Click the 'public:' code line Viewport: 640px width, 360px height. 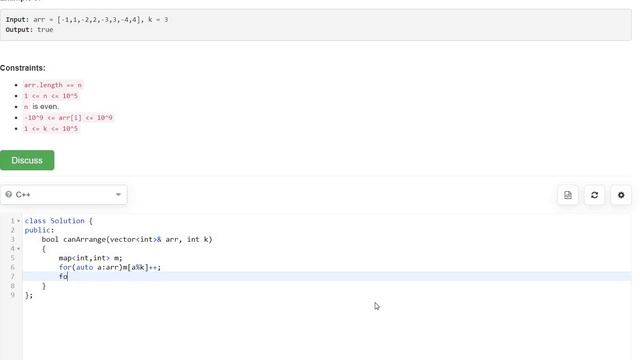[39, 230]
